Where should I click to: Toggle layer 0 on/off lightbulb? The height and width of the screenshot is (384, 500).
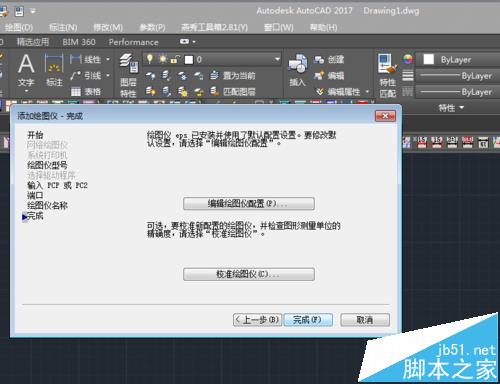(150, 59)
